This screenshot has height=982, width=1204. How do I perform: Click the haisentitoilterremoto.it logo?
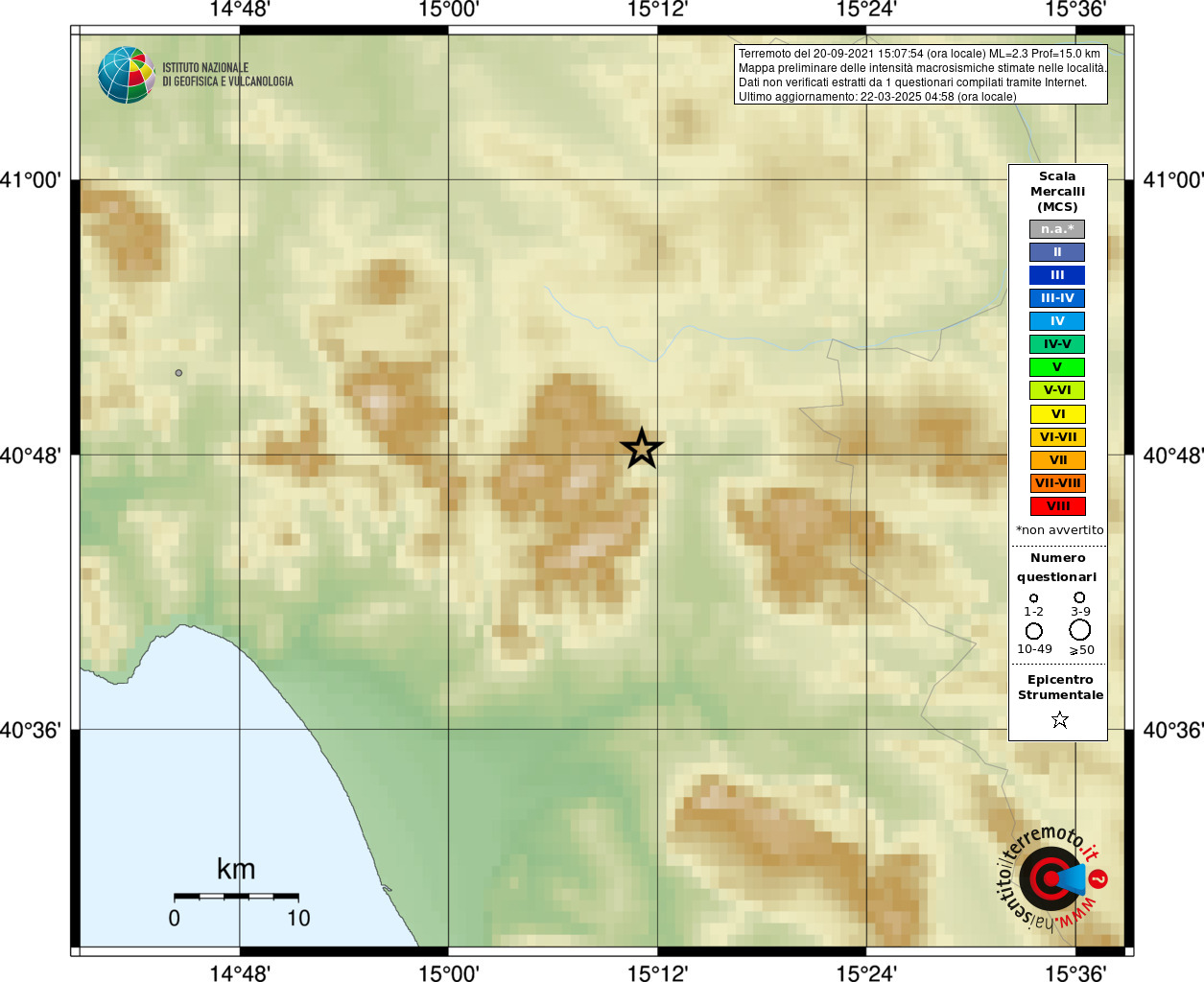click(1051, 877)
